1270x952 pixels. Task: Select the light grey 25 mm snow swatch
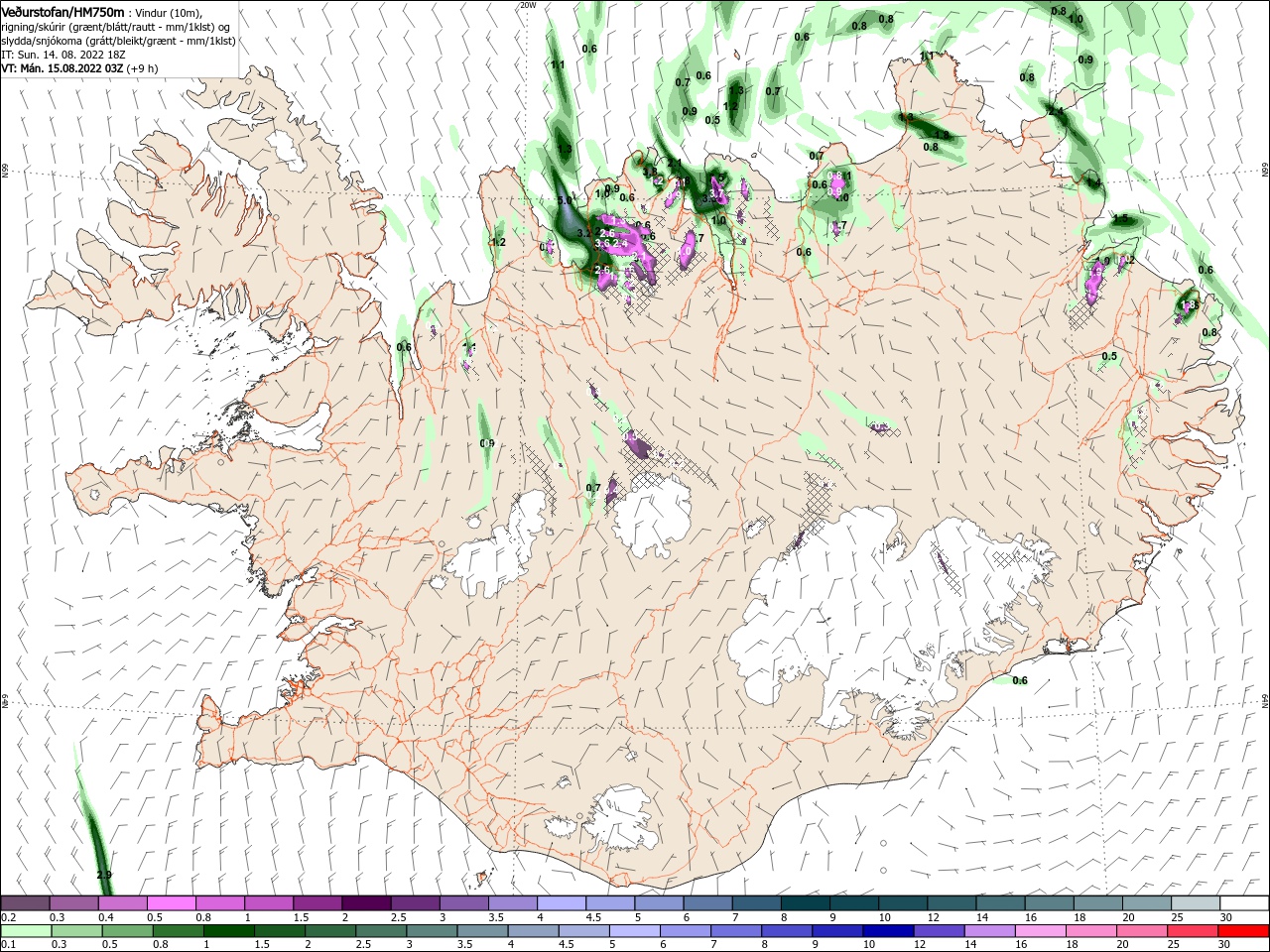click(1196, 903)
